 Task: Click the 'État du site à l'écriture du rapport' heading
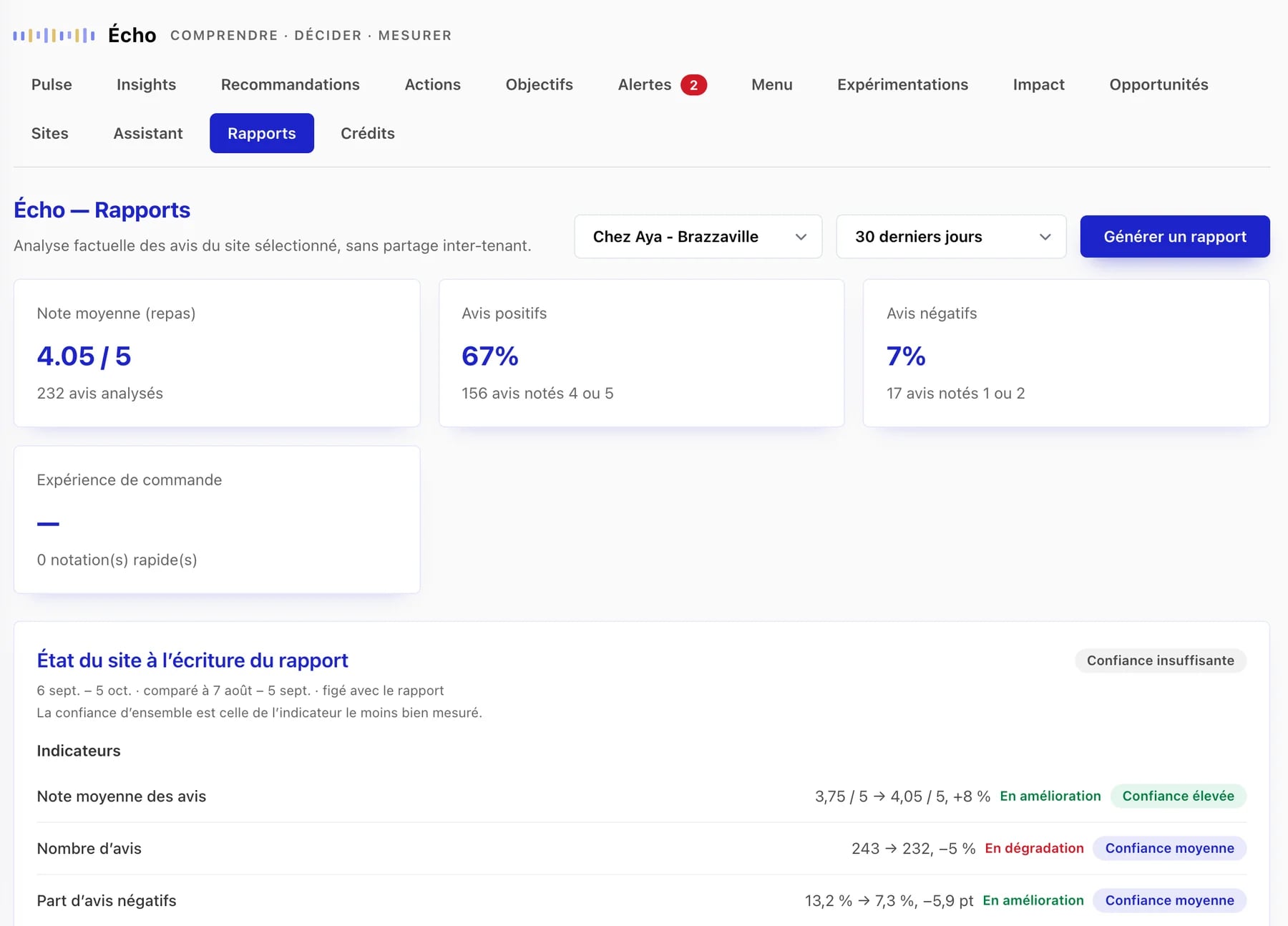(x=192, y=661)
